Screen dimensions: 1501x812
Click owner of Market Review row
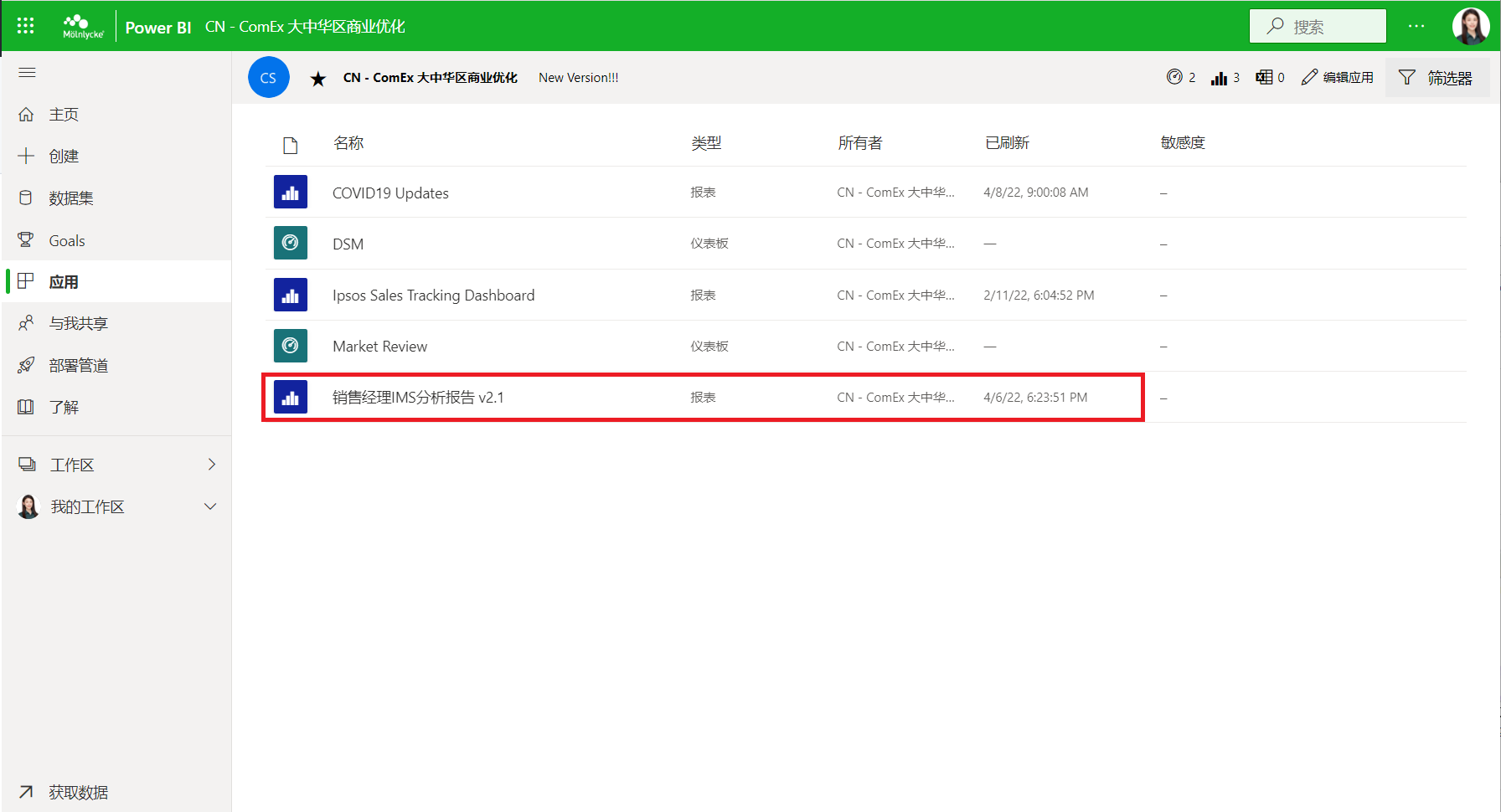tap(895, 347)
